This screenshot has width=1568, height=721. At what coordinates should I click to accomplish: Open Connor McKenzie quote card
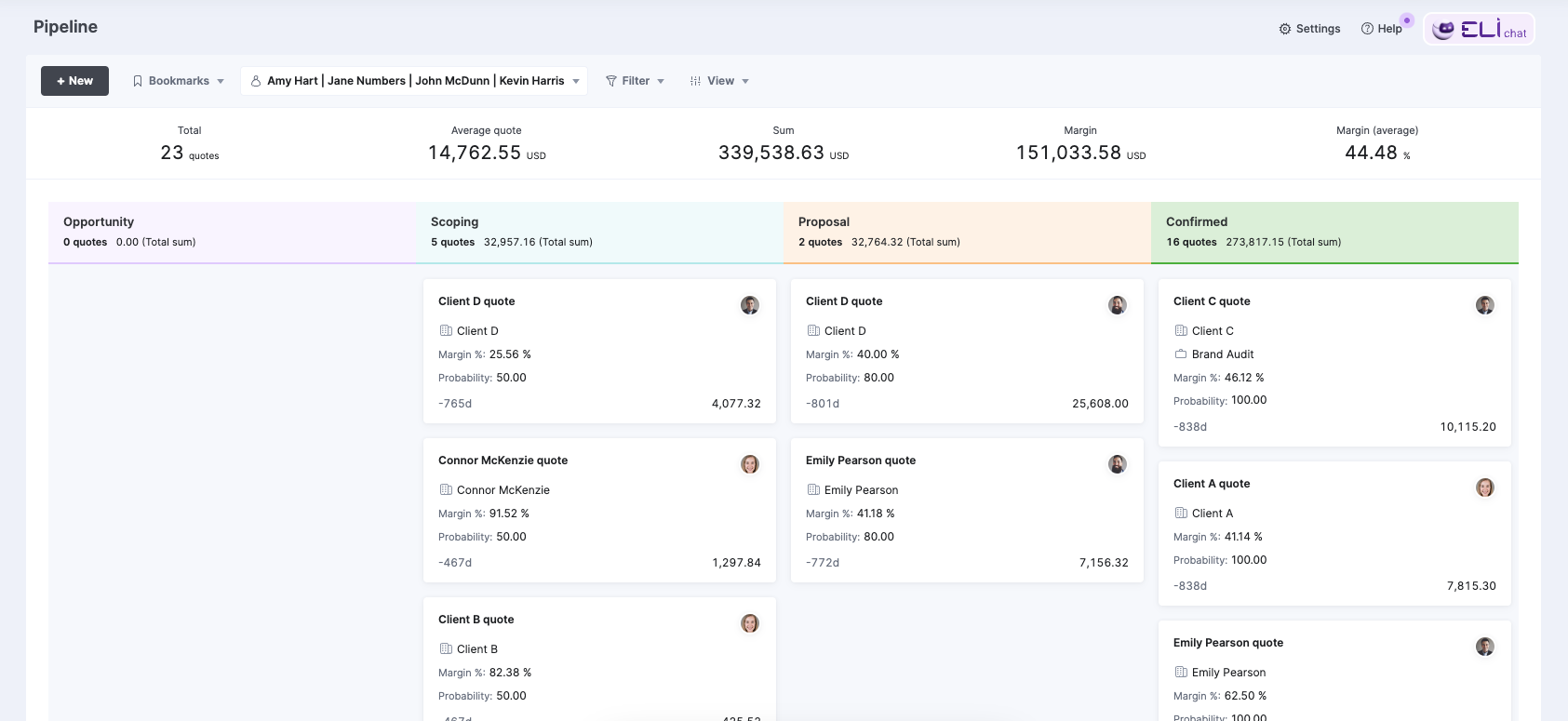pos(599,510)
